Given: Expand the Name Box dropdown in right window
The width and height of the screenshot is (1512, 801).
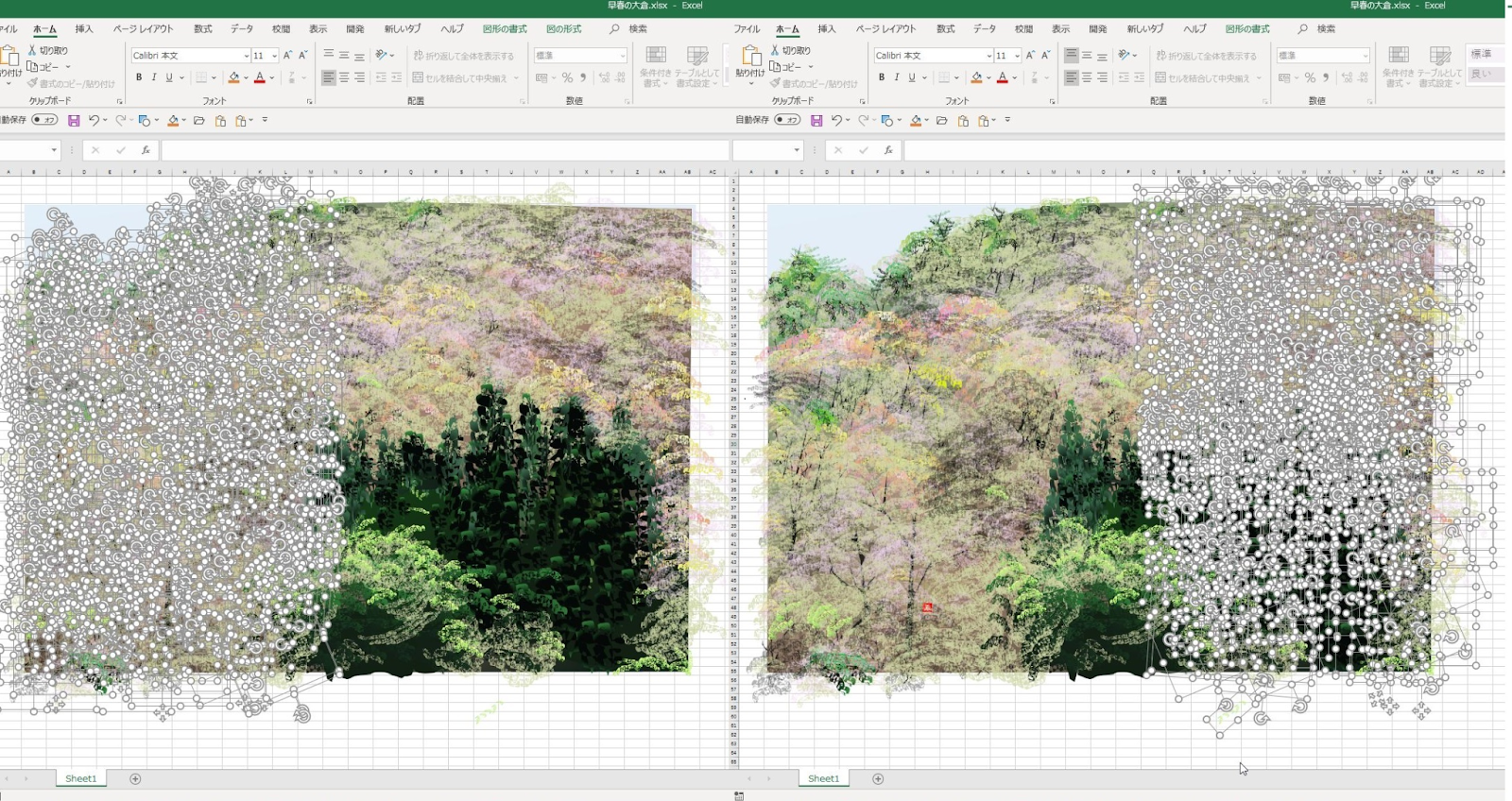Looking at the screenshot, I should 797,150.
